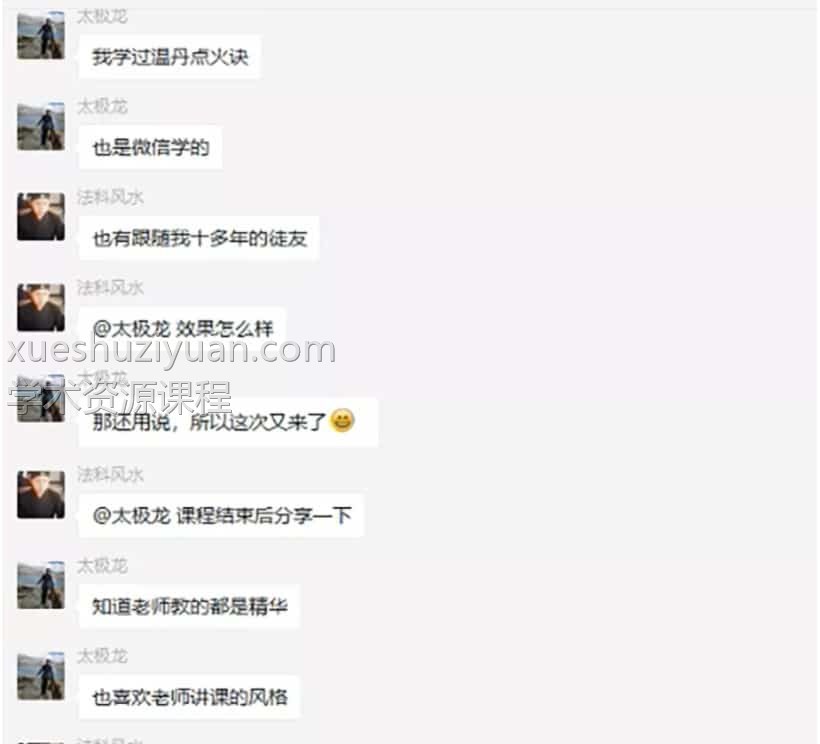820x744 pixels.
Task: Click the 太极龙 name above "也是微信学的"
Action: click(x=102, y=107)
